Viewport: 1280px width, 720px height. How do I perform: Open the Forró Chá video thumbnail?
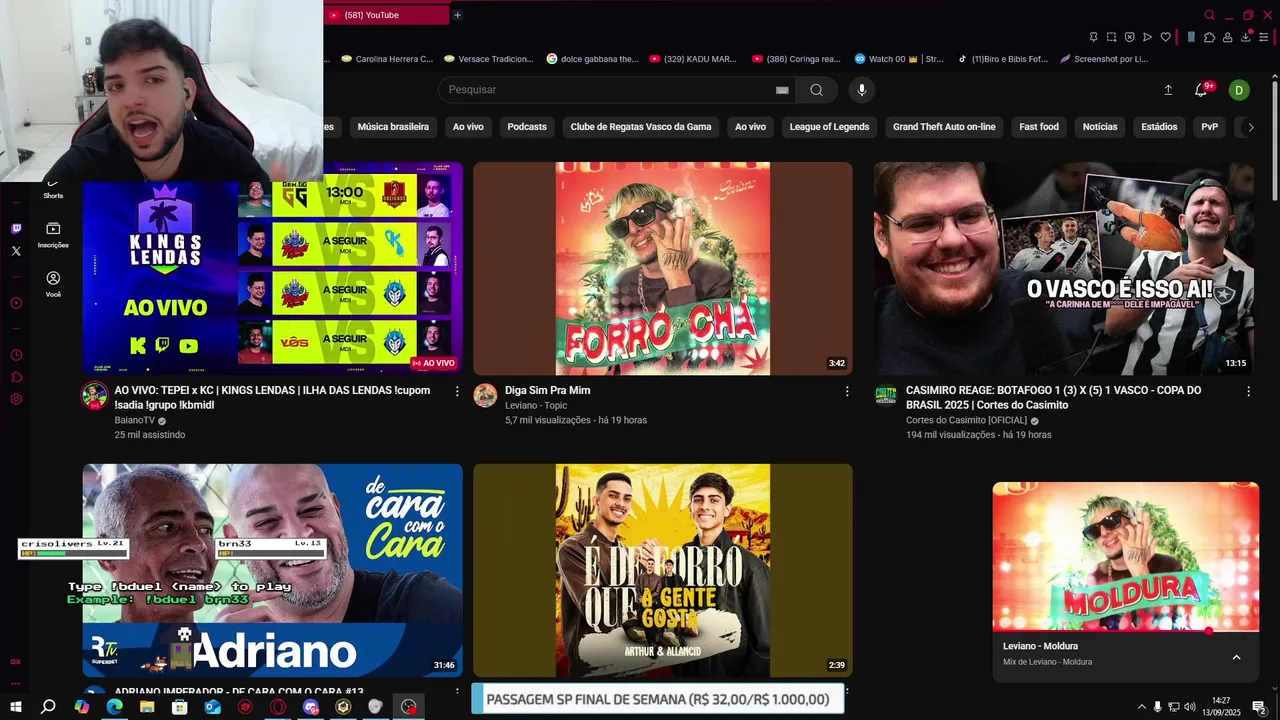click(x=663, y=269)
